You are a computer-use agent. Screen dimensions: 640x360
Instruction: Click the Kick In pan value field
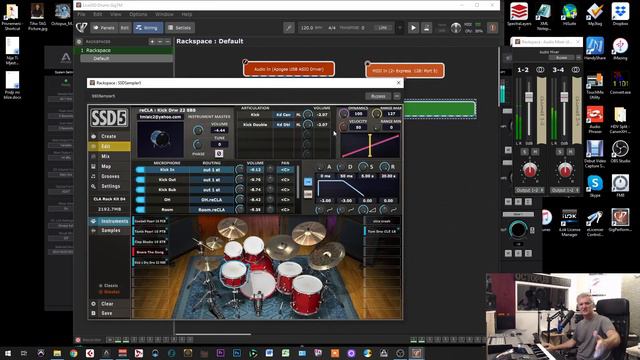point(285,169)
